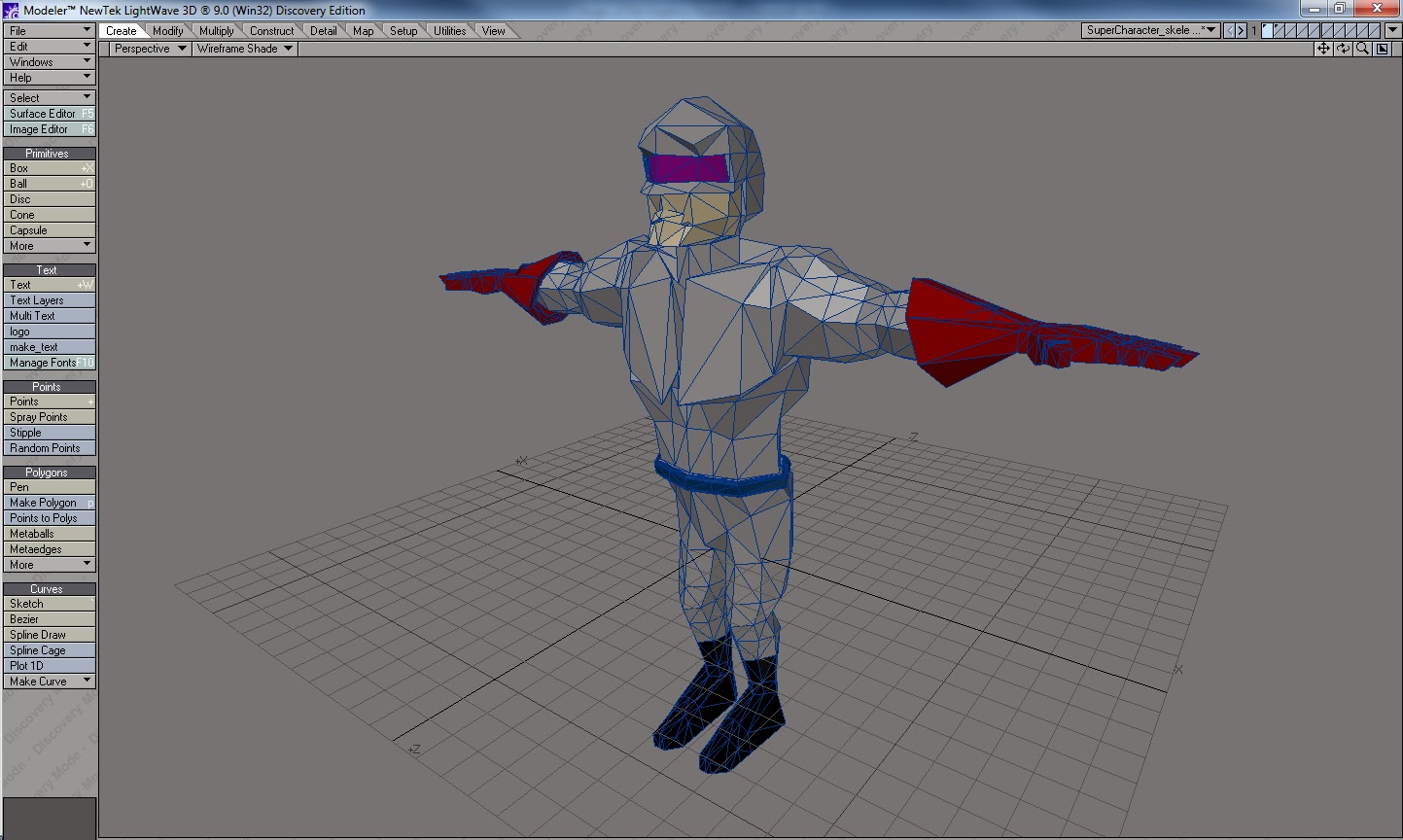Select the Sketch tool under Curves
Screen dimensions: 1403x840
click(49, 604)
